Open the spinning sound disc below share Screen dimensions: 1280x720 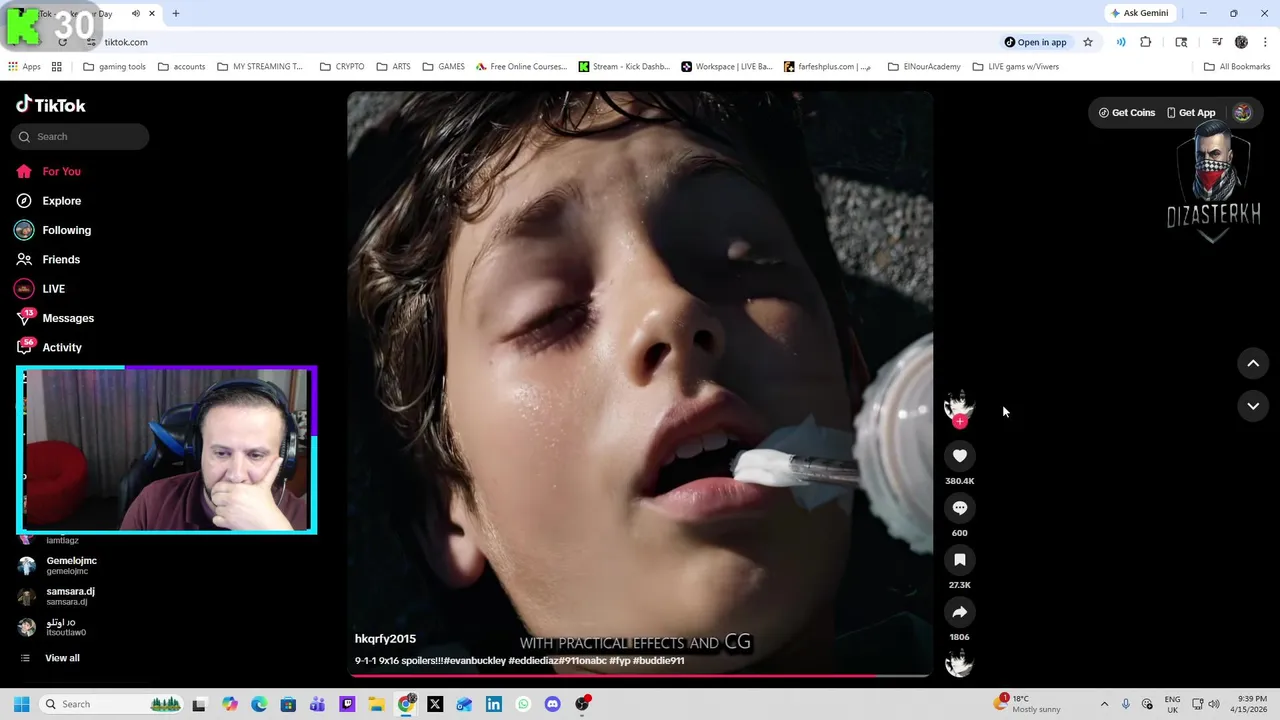point(959,663)
